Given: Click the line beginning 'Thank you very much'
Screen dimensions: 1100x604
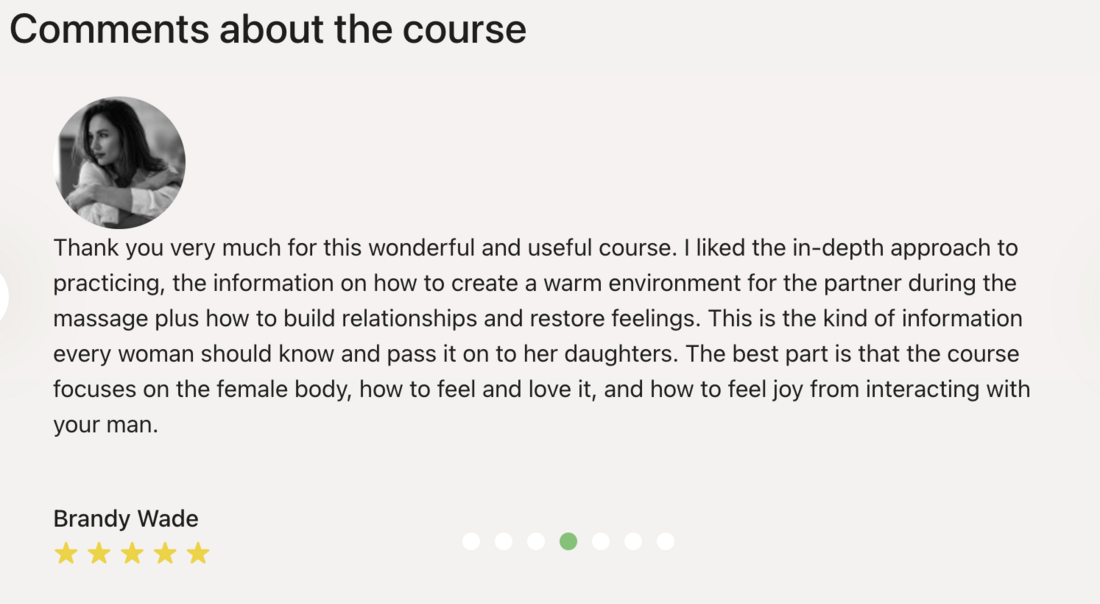Looking at the screenshot, I should point(535,248).
